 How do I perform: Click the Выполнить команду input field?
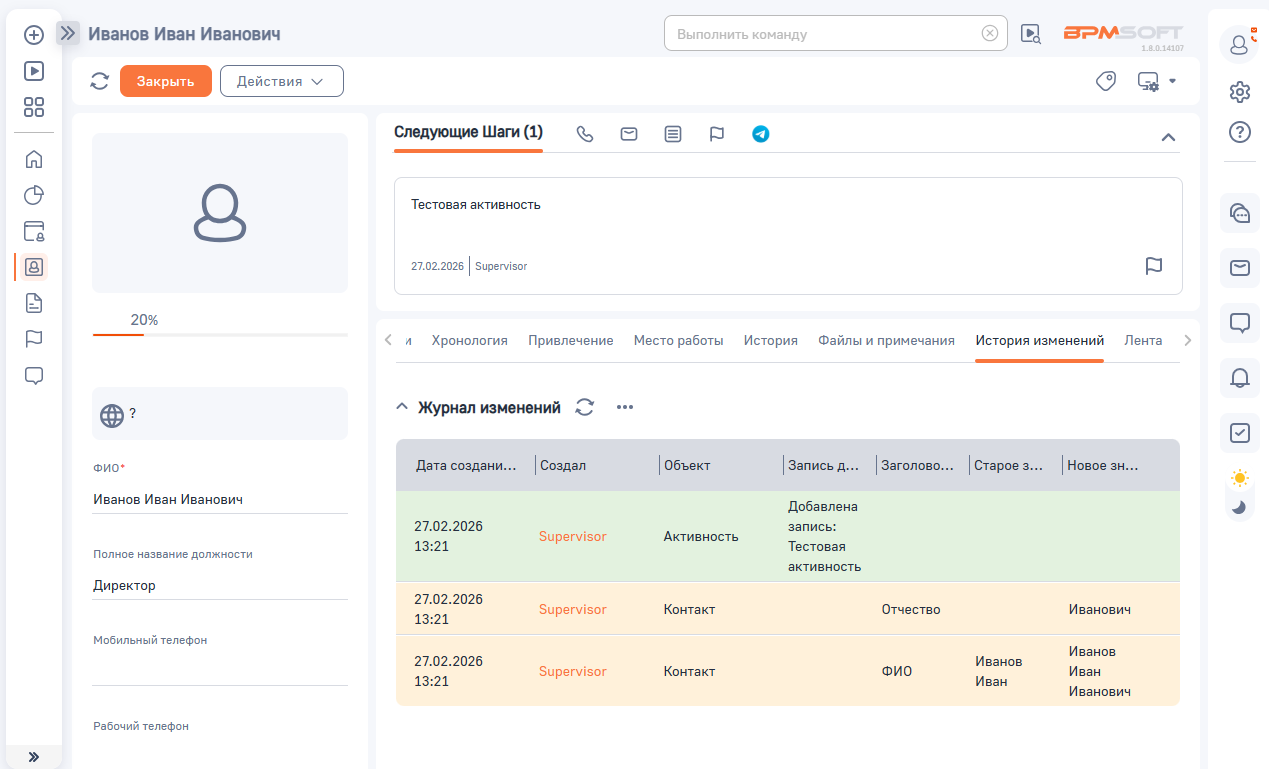point(824,34)
